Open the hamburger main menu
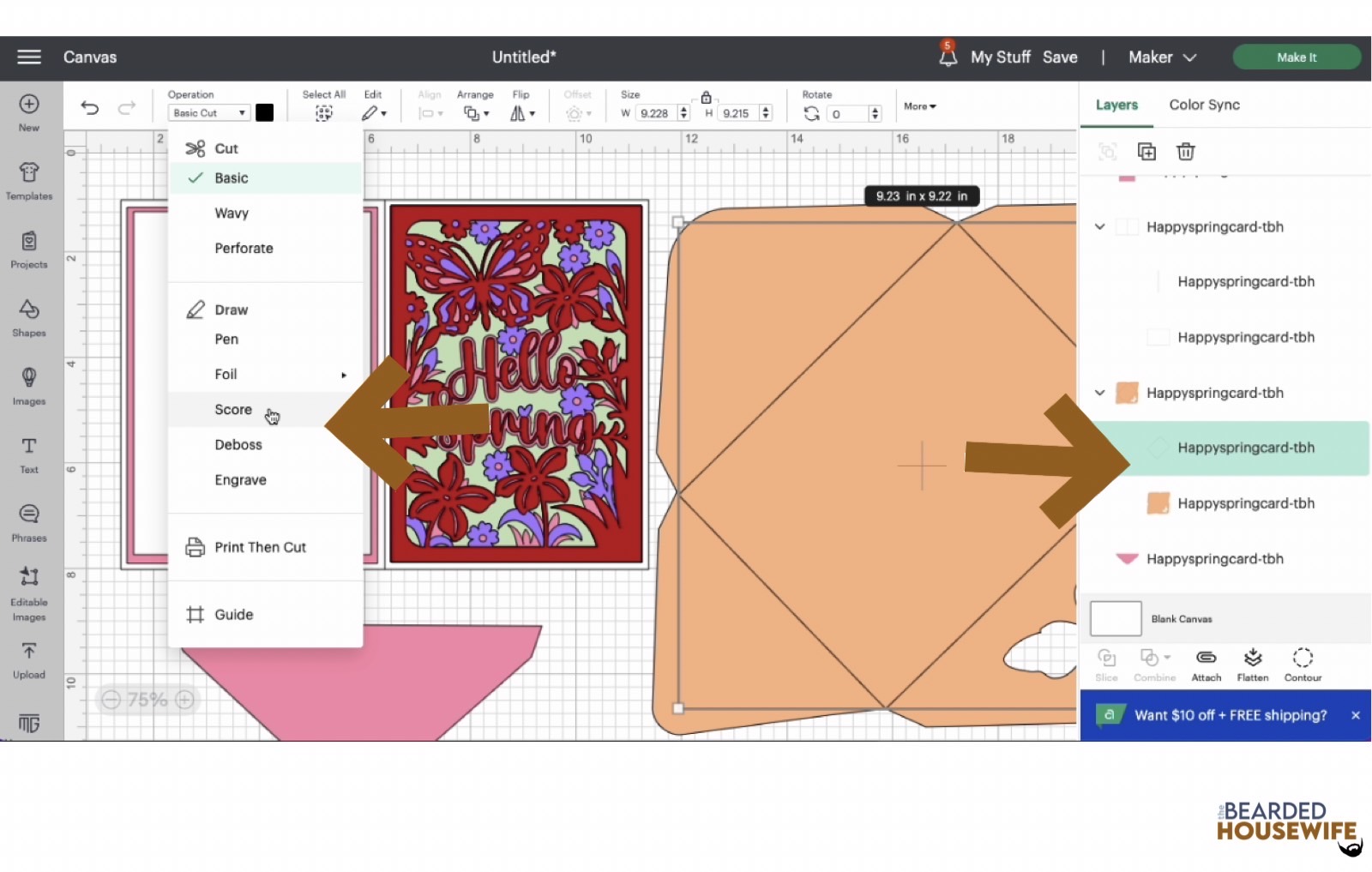Viewport: 1372px width, 872px height. click(x=29, y=57)
